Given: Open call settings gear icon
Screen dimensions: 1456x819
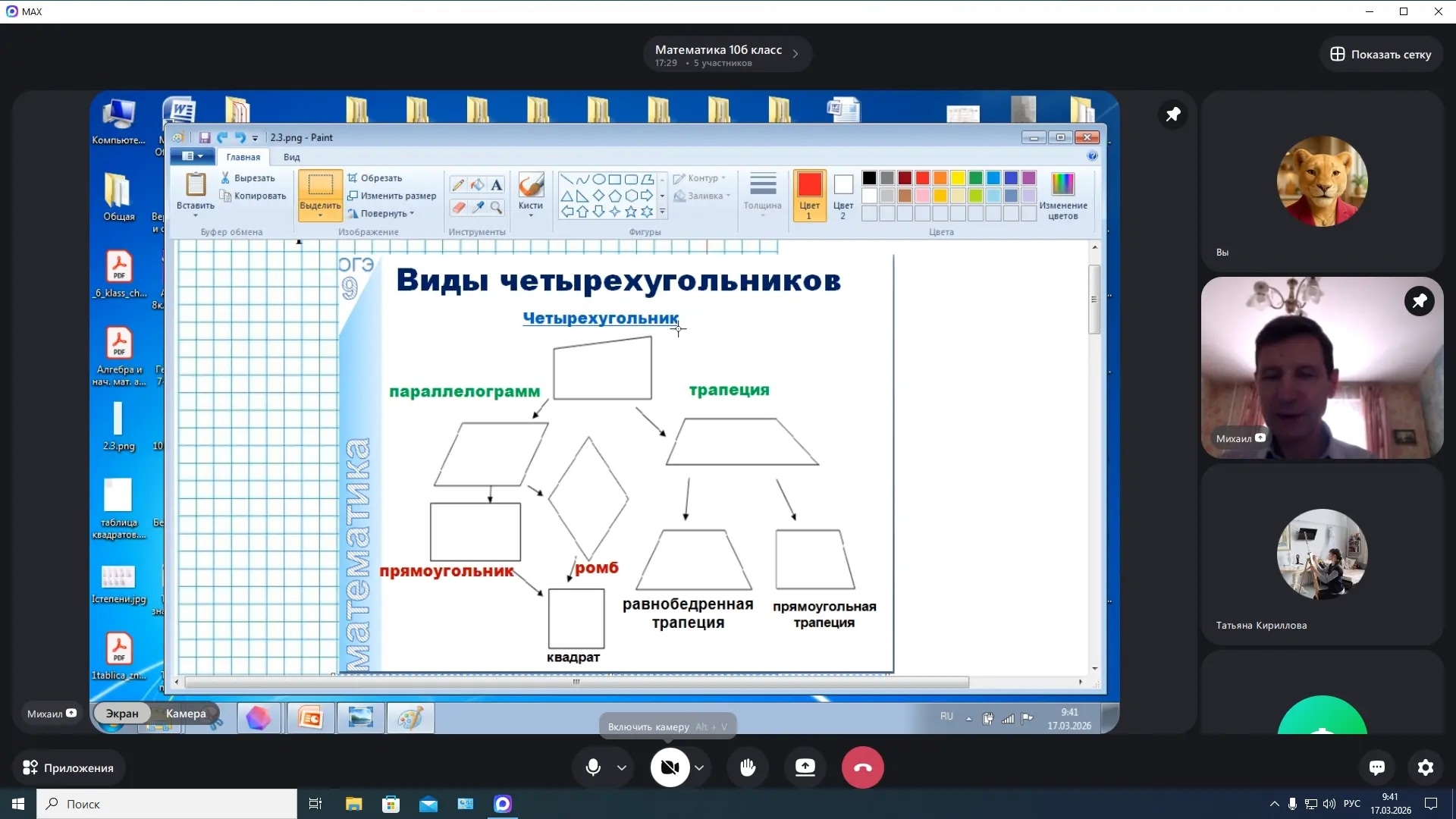Looking at the screenshot, I should tap(1426, 767).
